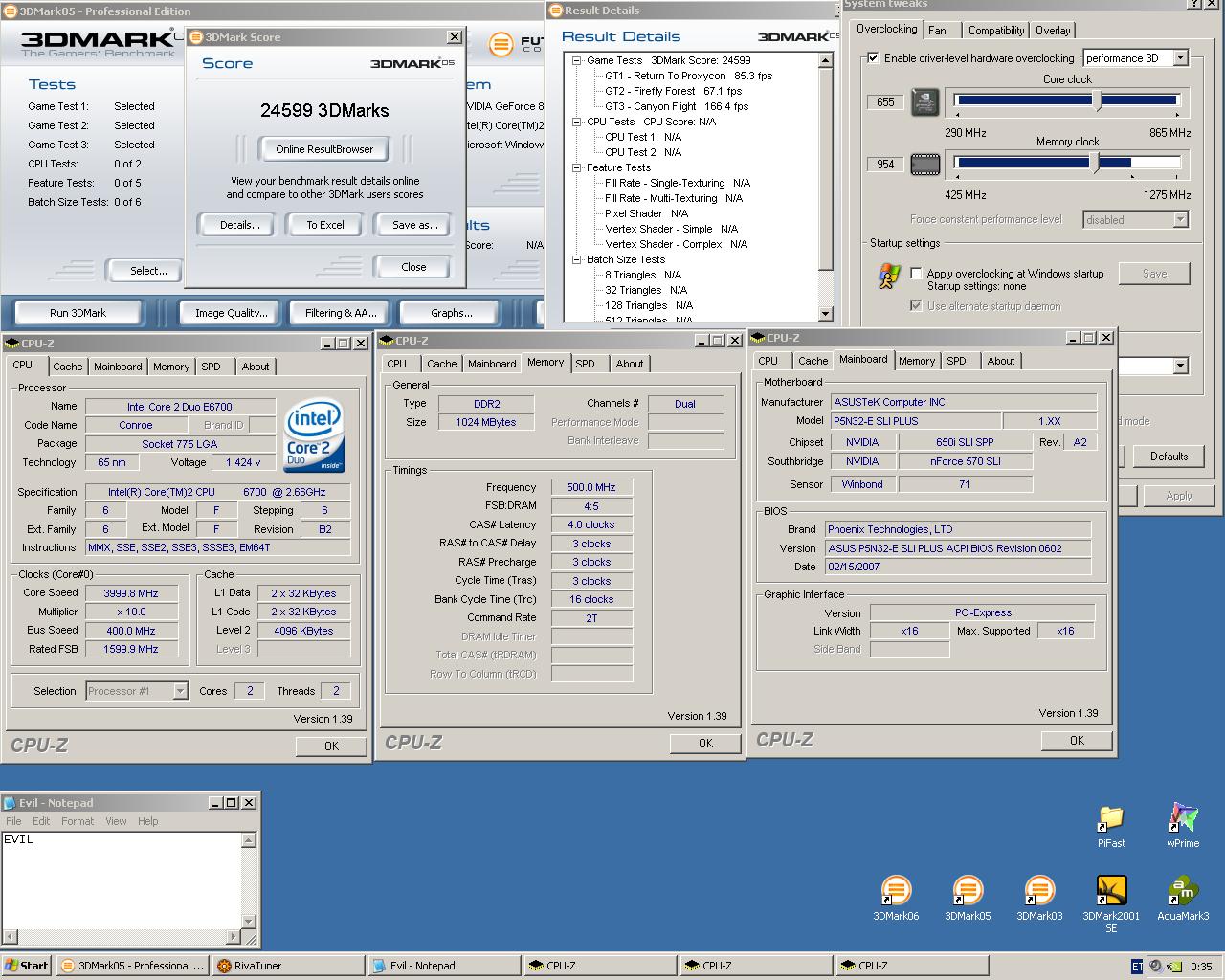Switch to 3DMark05 Professional taskbar button
The width and height of the screenshot is (1225, 980).
[x=132, y=966]
